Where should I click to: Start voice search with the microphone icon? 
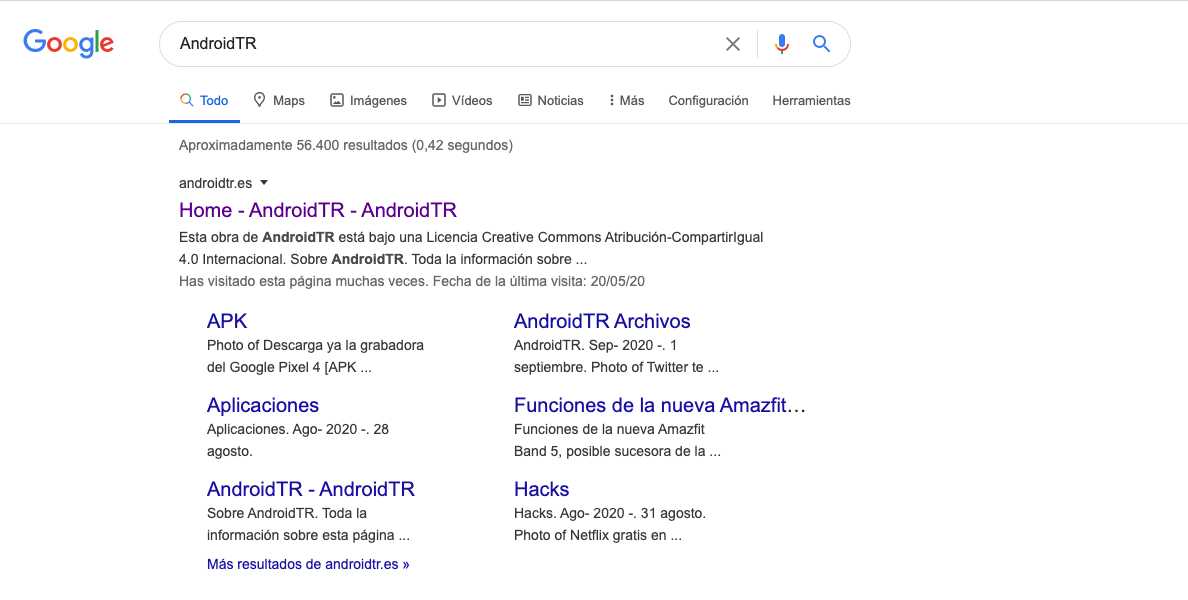click(x=782, y=44)
